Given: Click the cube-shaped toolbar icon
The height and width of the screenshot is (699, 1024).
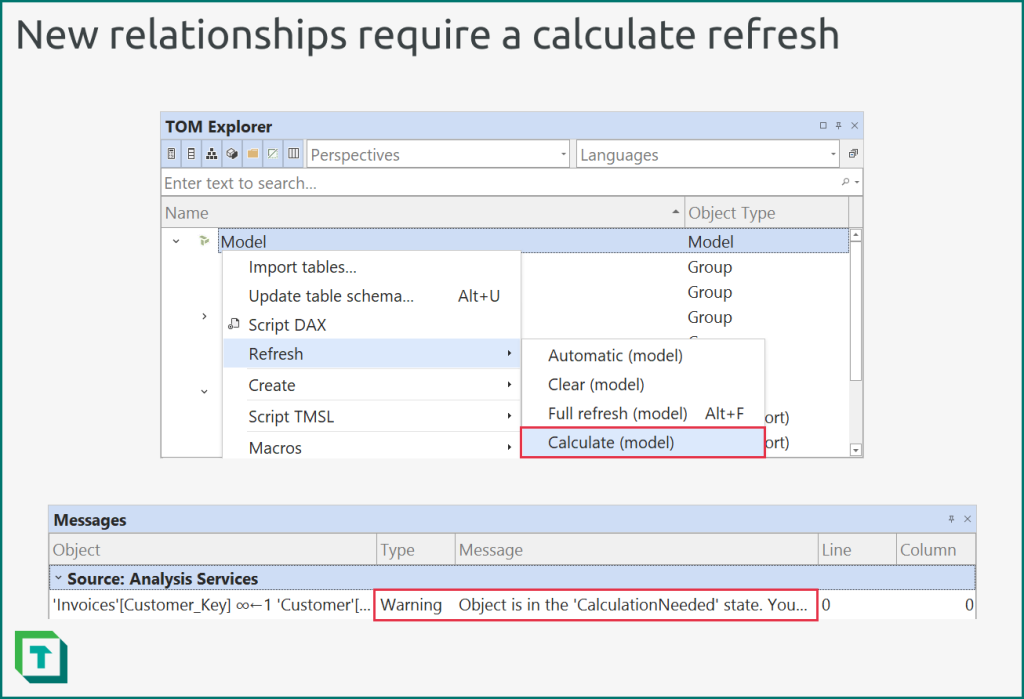Looking at the screenshot, I should pos(231,155).
